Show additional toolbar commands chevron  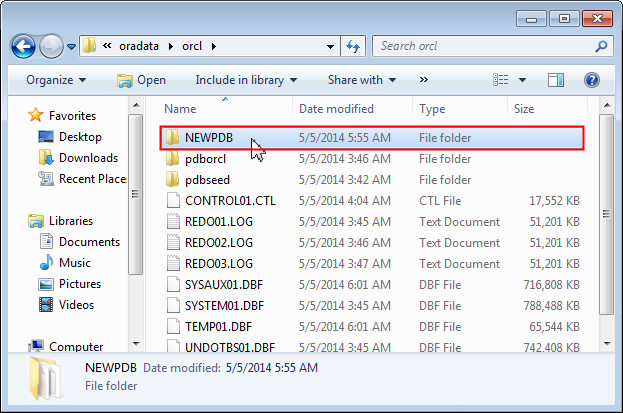click(x=424, y=80)
